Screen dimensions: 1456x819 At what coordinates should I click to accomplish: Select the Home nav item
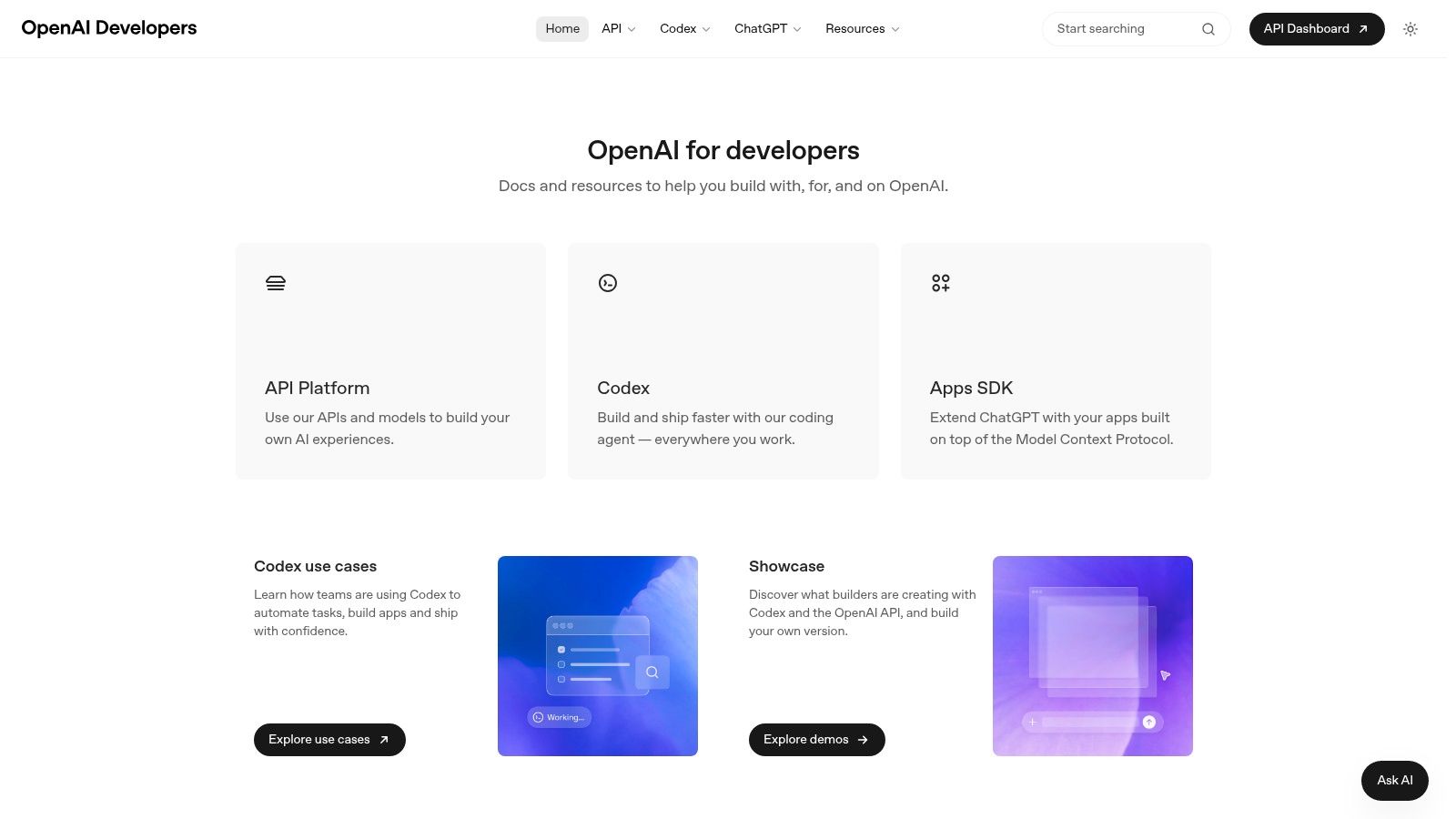tap(562, 29)
